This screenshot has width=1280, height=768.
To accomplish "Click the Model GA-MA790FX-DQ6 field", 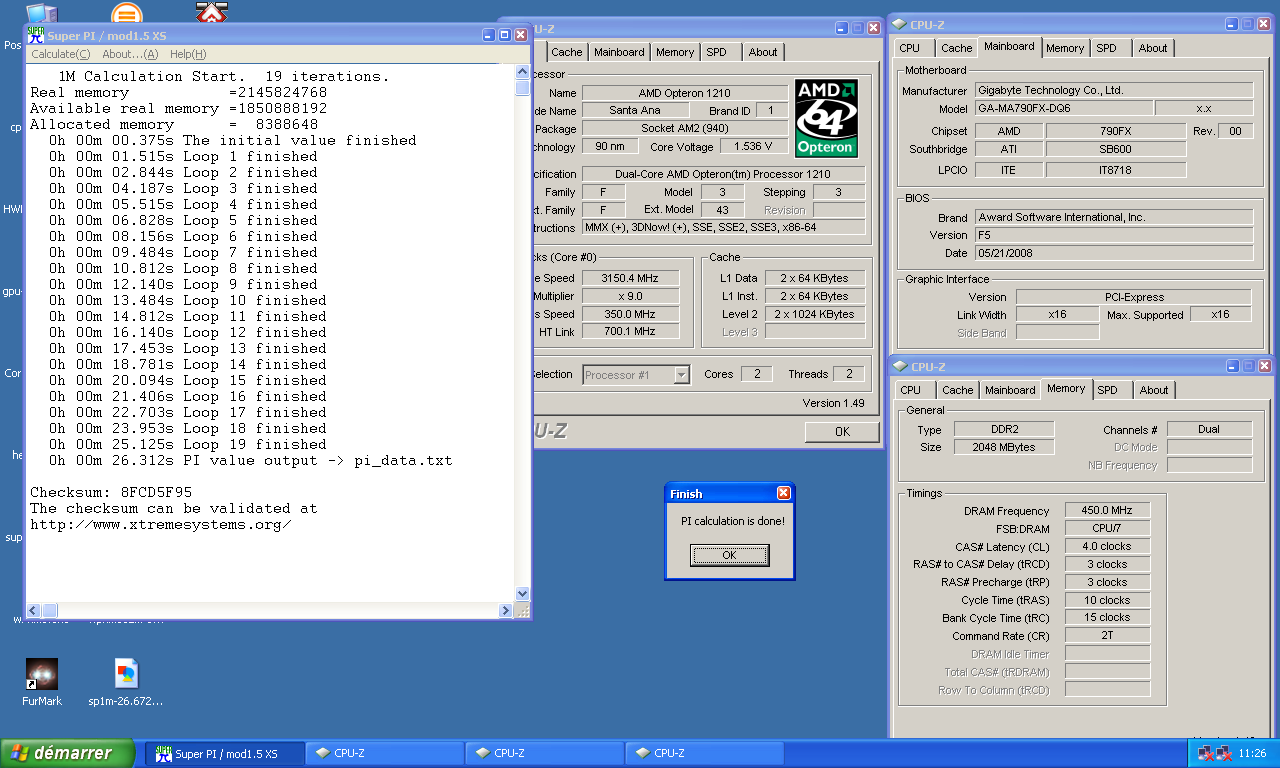I will 1064,108.
